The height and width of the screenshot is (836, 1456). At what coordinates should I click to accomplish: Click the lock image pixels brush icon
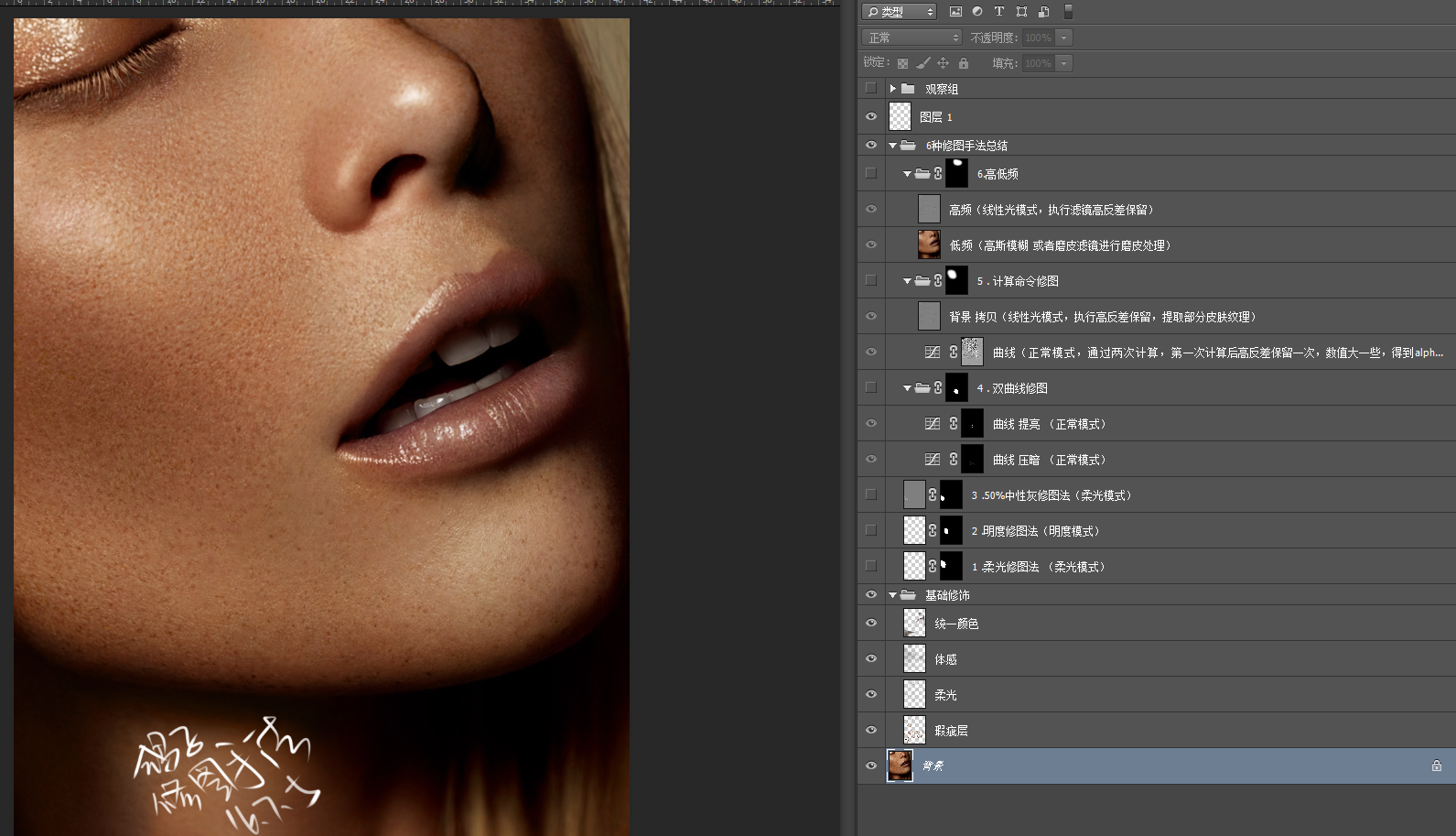tap(923, 63)
